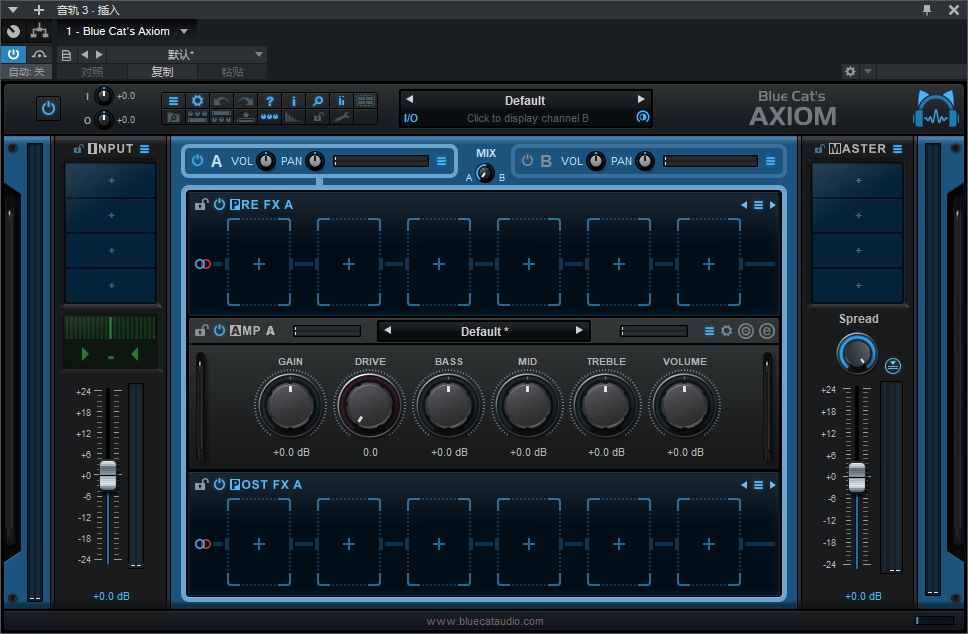Open the 默认 preset dropdown

tap(186, 54)
